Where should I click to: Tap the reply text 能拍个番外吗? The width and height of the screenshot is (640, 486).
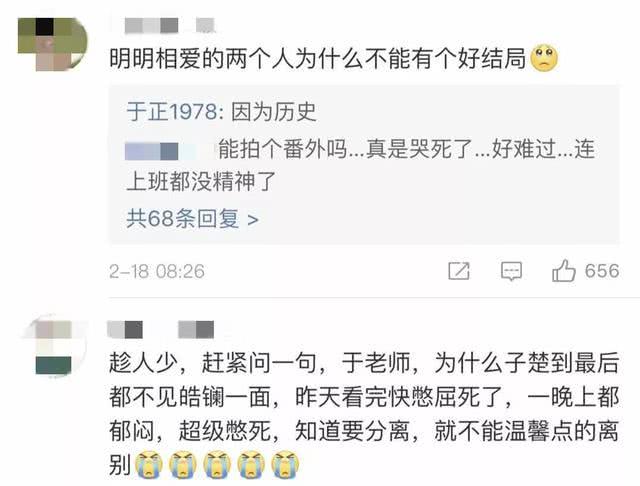coord(282,149)
